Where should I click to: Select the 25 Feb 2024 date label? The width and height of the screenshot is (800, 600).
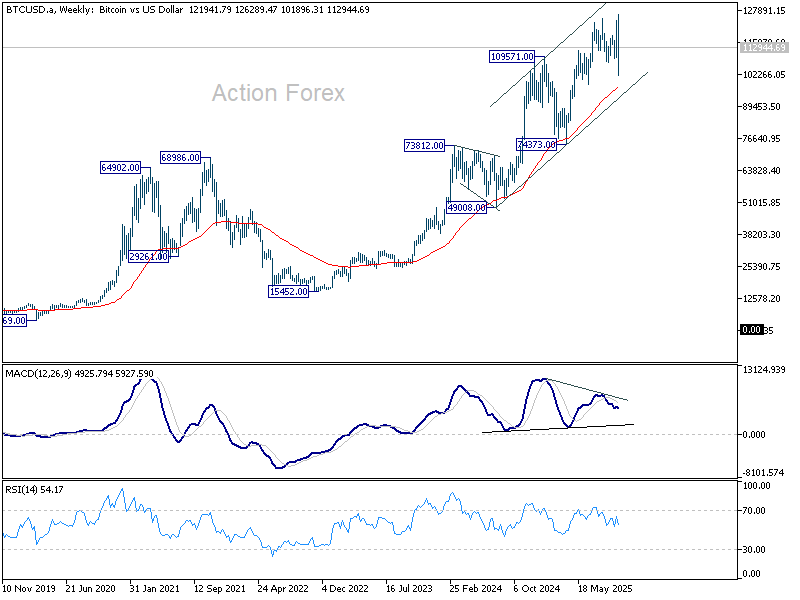coord(476,588)
